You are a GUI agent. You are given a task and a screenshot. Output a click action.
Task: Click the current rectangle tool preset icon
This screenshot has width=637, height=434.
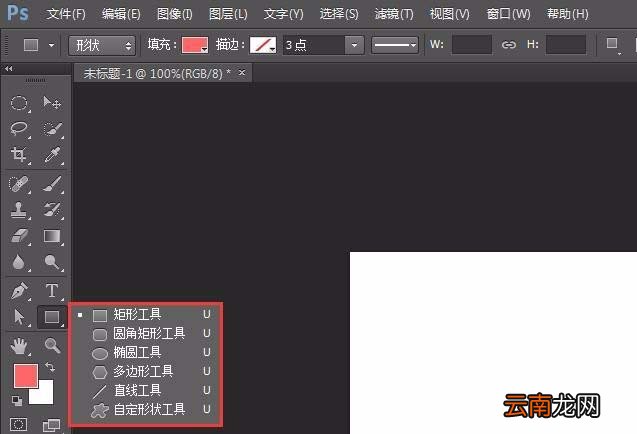[x=31, y=45]
